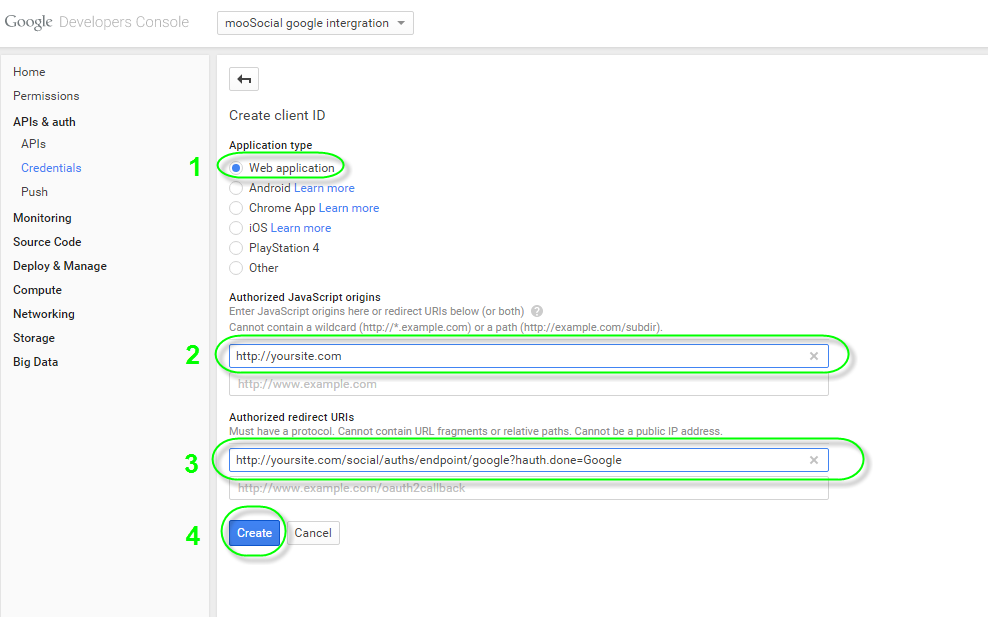988x617 pixels.
Task: Click the help question mark icon
Action: click(x=537, y=311)
